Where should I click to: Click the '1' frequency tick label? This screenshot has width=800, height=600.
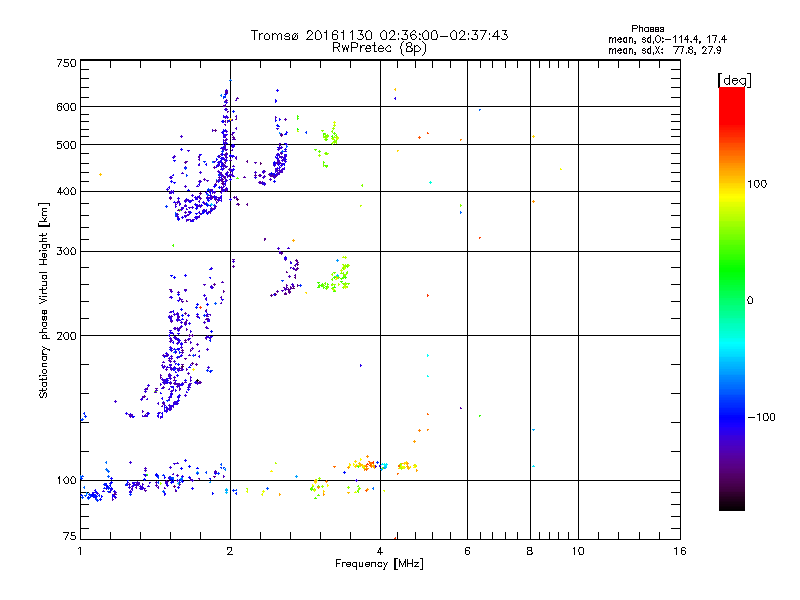pyautogui.click(x=80, y=551)
